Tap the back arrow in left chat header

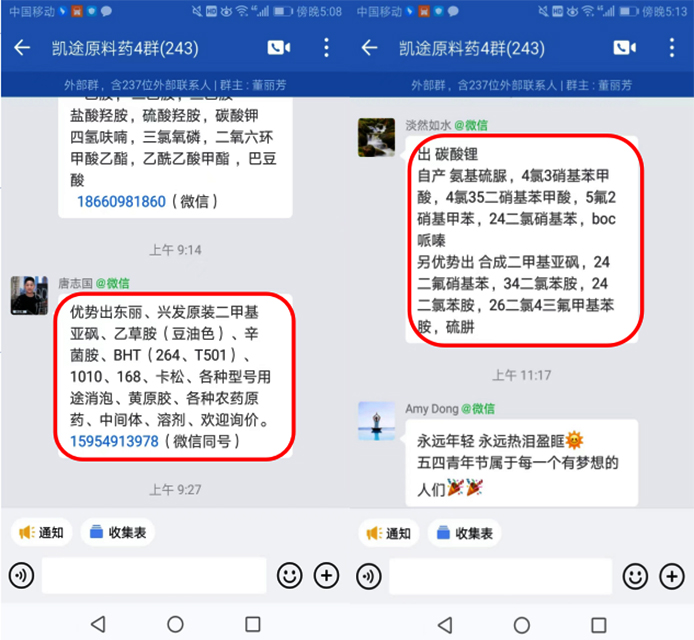pos(22,47)
